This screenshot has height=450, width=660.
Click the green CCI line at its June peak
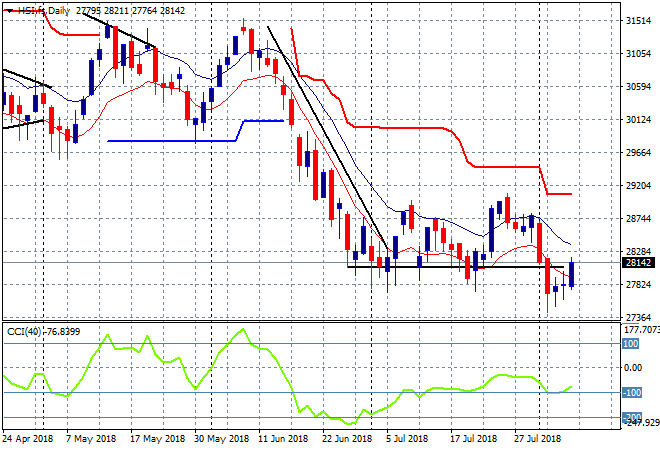pyautogui.click(x=243, y=329)
